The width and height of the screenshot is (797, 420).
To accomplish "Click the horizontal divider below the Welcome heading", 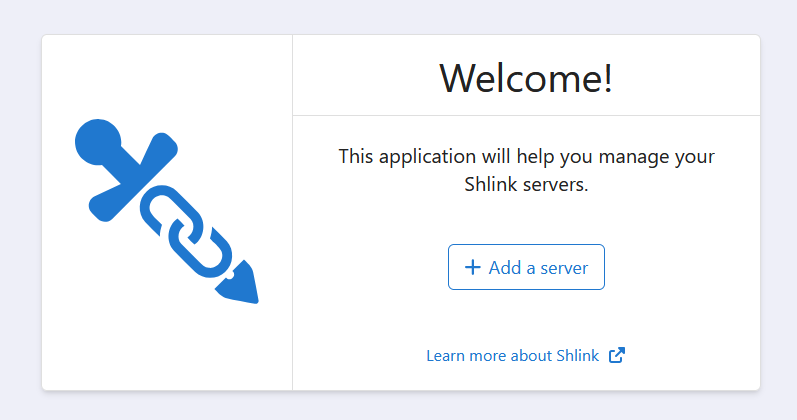I will tap(526, 115).
